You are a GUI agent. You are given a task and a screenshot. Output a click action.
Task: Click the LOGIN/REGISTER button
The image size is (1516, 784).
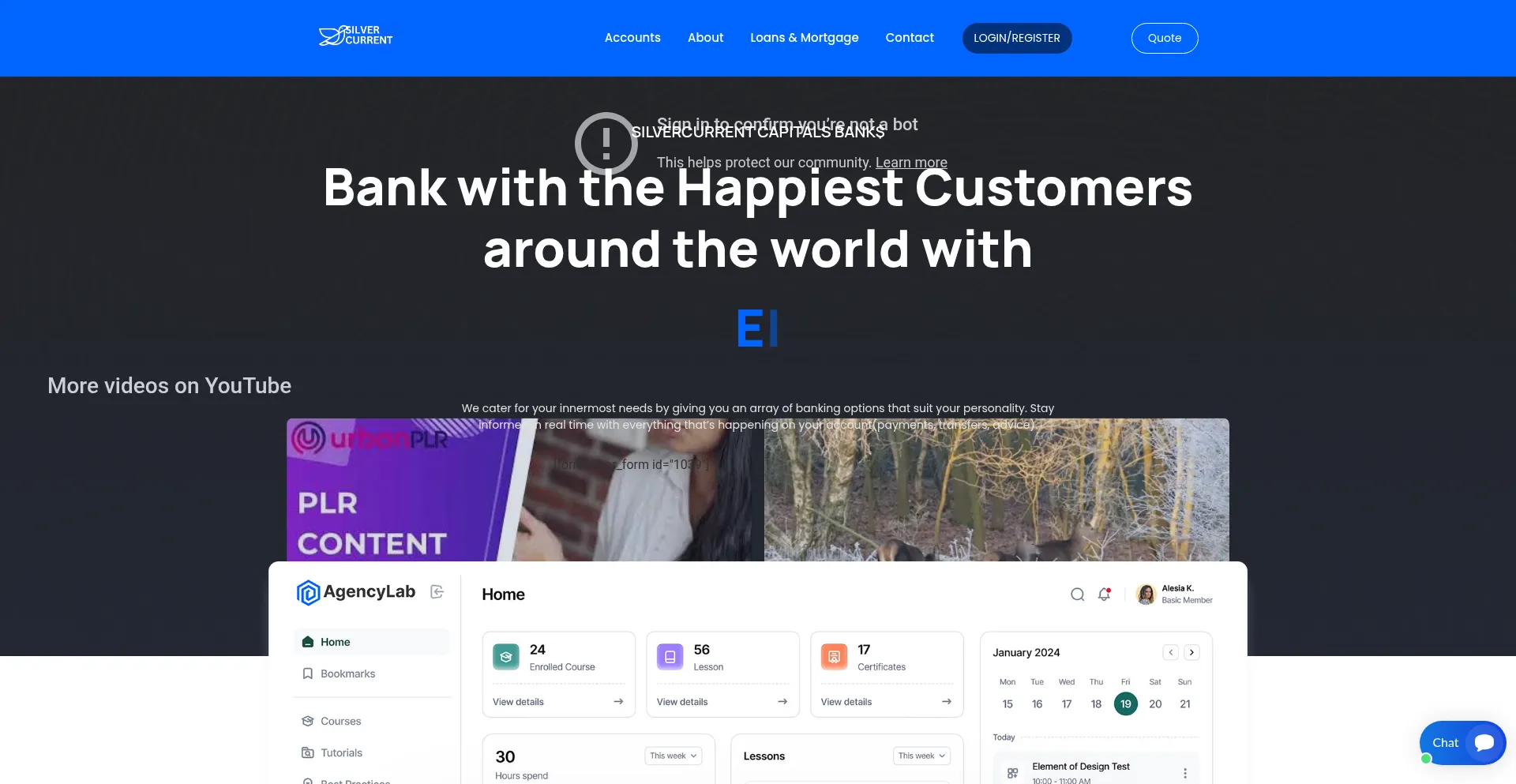pyautogui.click(x=1017, y=38)
